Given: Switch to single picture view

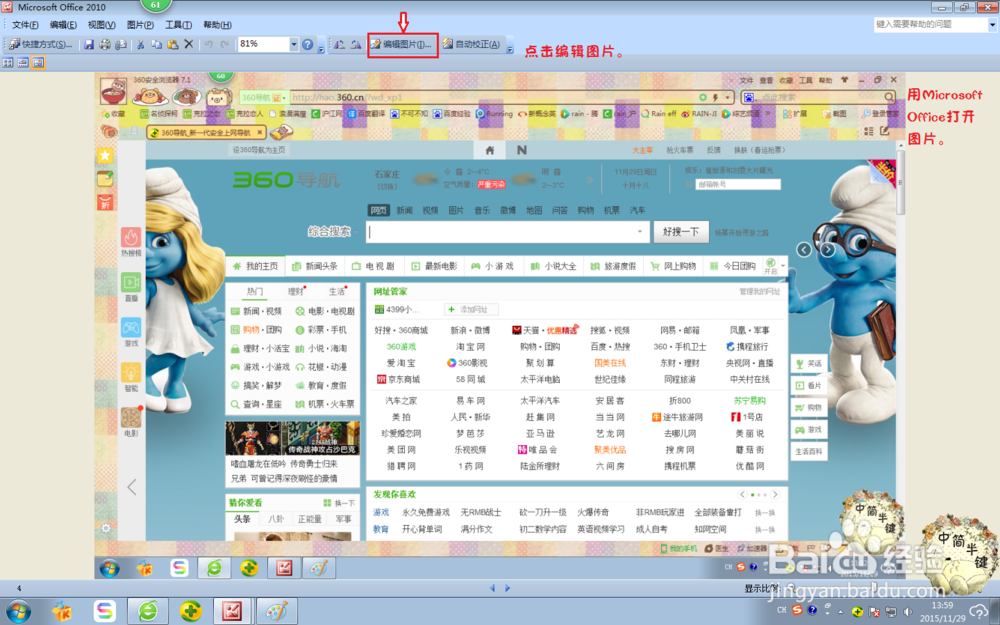Looking at the screenshot, I should click(38, 62).
